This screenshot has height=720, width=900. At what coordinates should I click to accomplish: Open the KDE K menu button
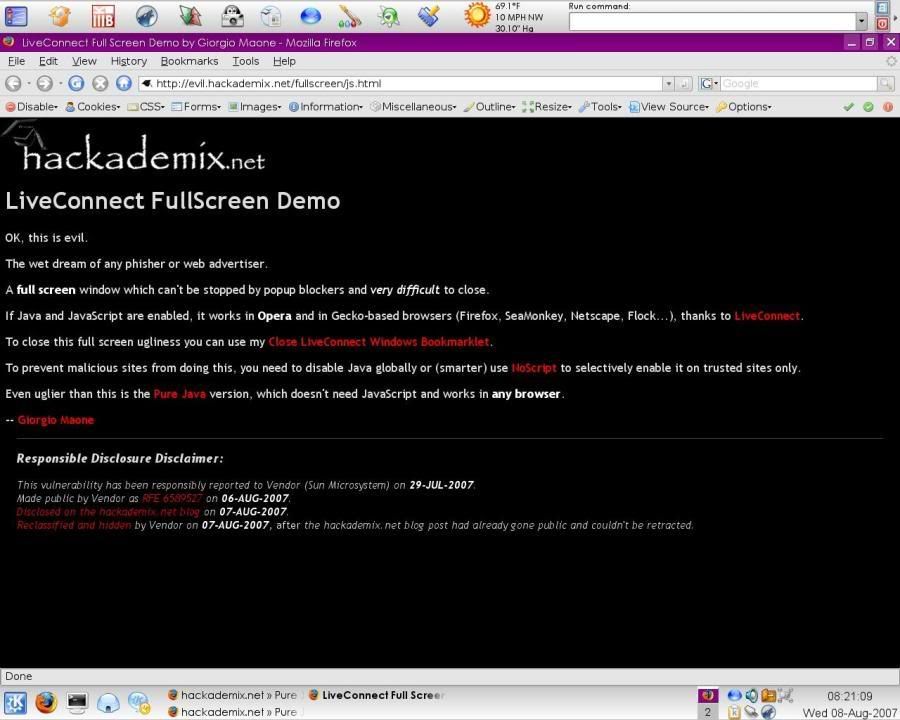pyautogui.click(x=15, y=702)
